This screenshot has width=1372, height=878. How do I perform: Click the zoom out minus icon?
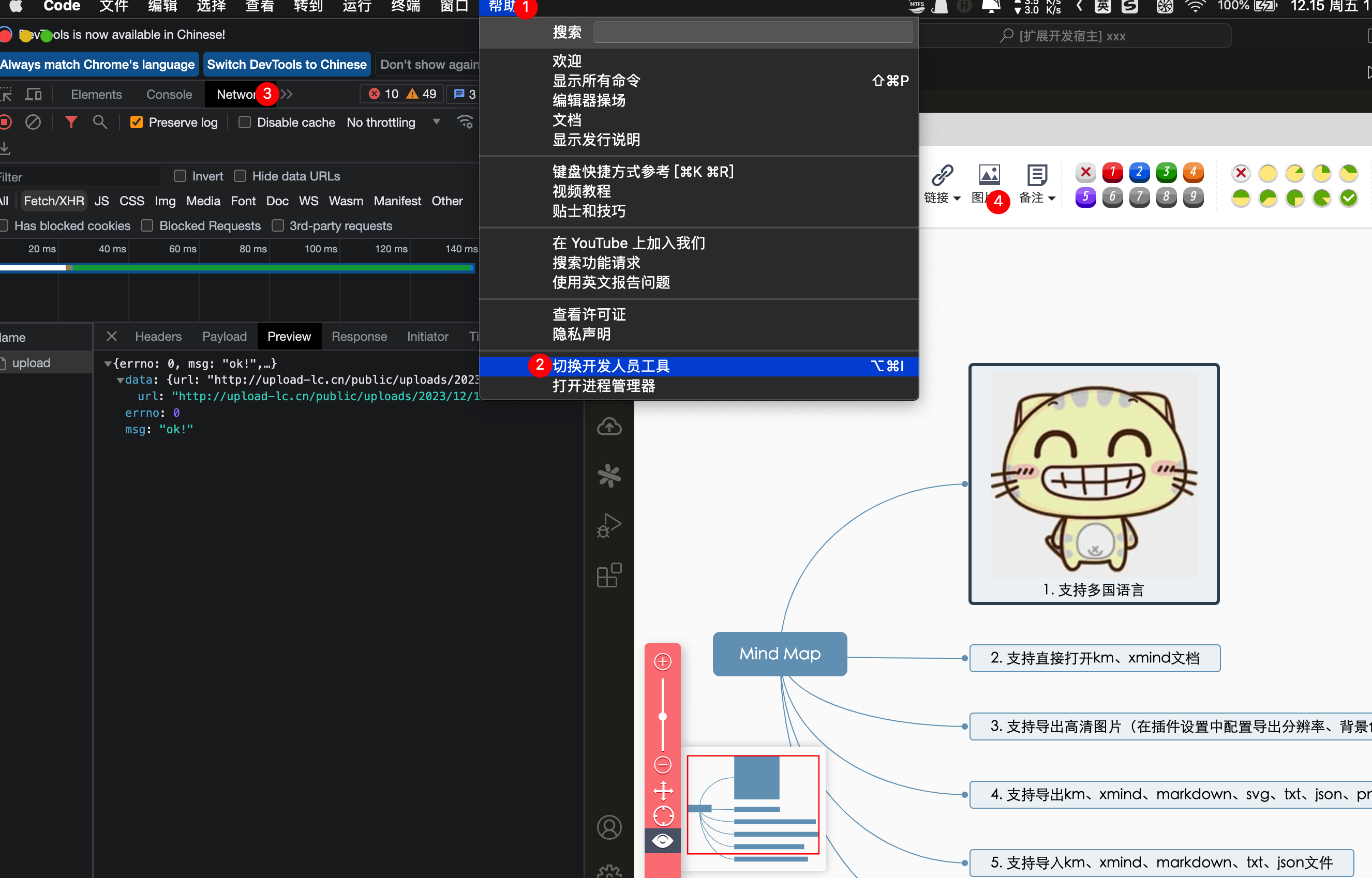point(662,765)
